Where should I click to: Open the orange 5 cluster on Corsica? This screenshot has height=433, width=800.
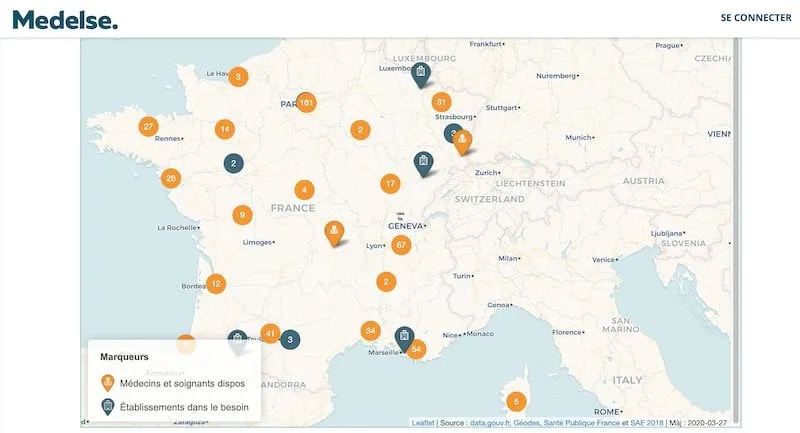[516, 402]
